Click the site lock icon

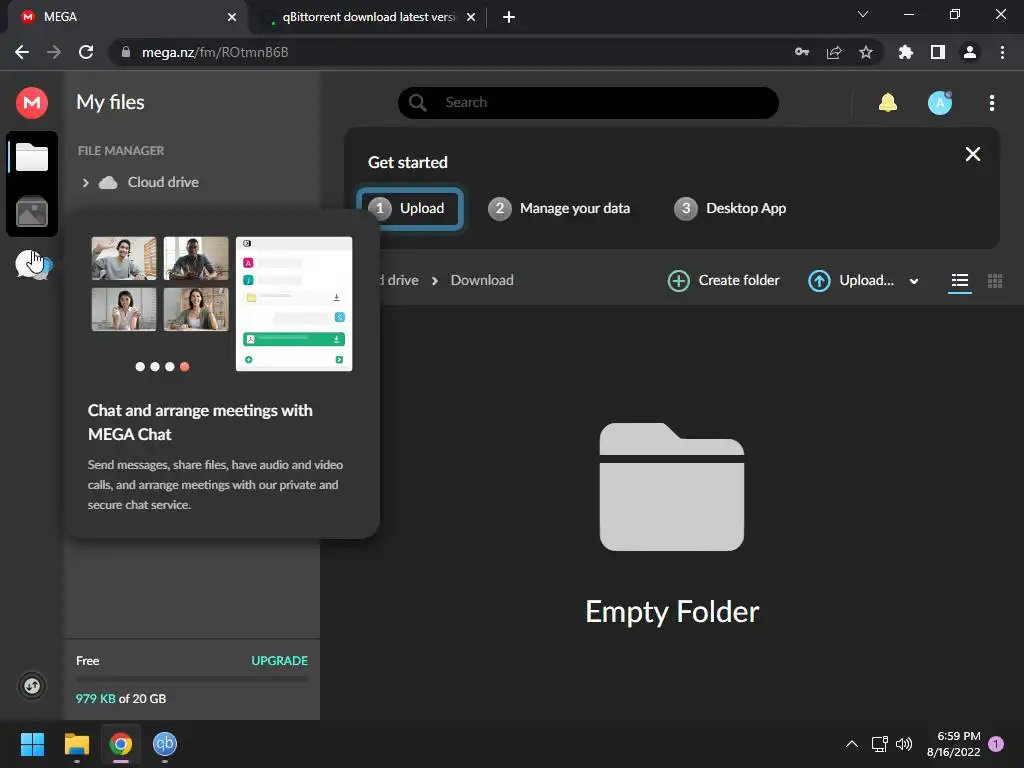(x=126, y=52)
